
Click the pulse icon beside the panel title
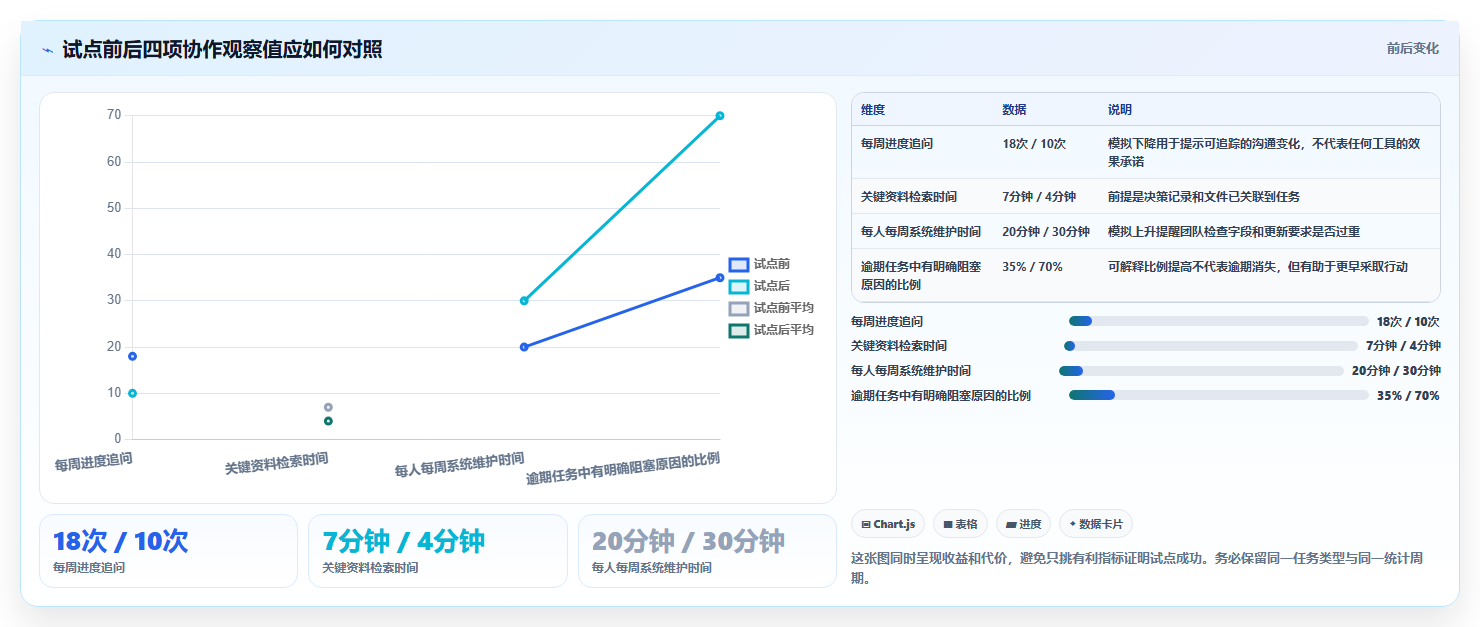coord(48,50)
